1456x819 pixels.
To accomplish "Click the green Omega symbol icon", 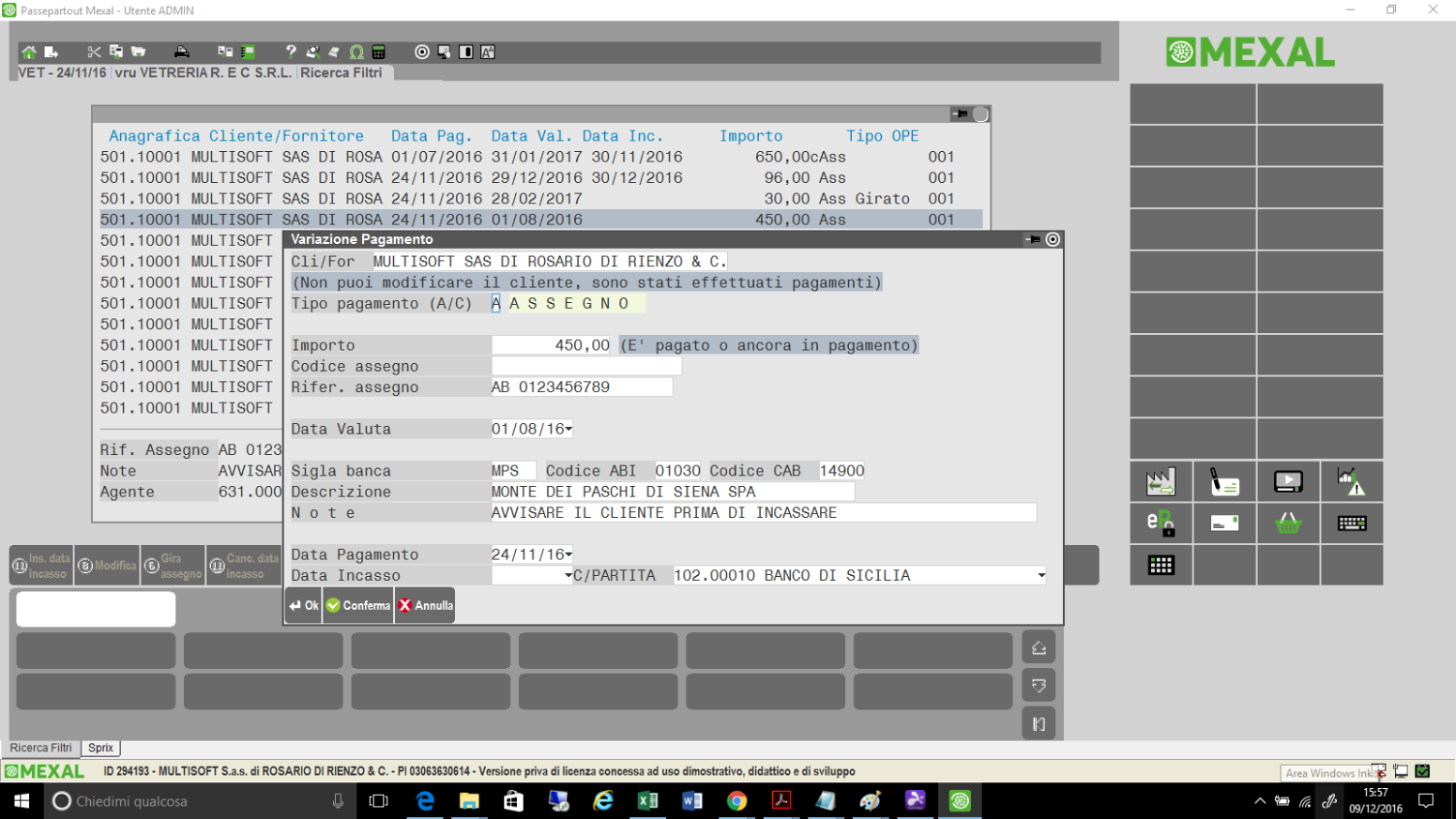I will point(356,53).
